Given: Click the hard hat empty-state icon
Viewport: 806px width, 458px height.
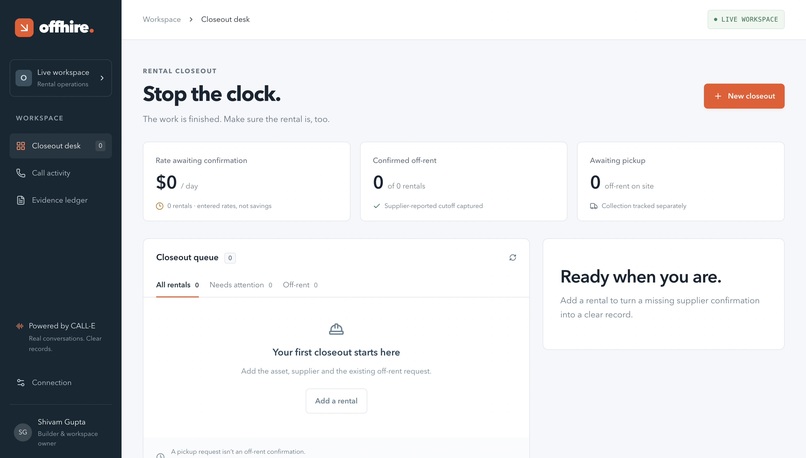Looking at the screenshot, I should point(336,329).
